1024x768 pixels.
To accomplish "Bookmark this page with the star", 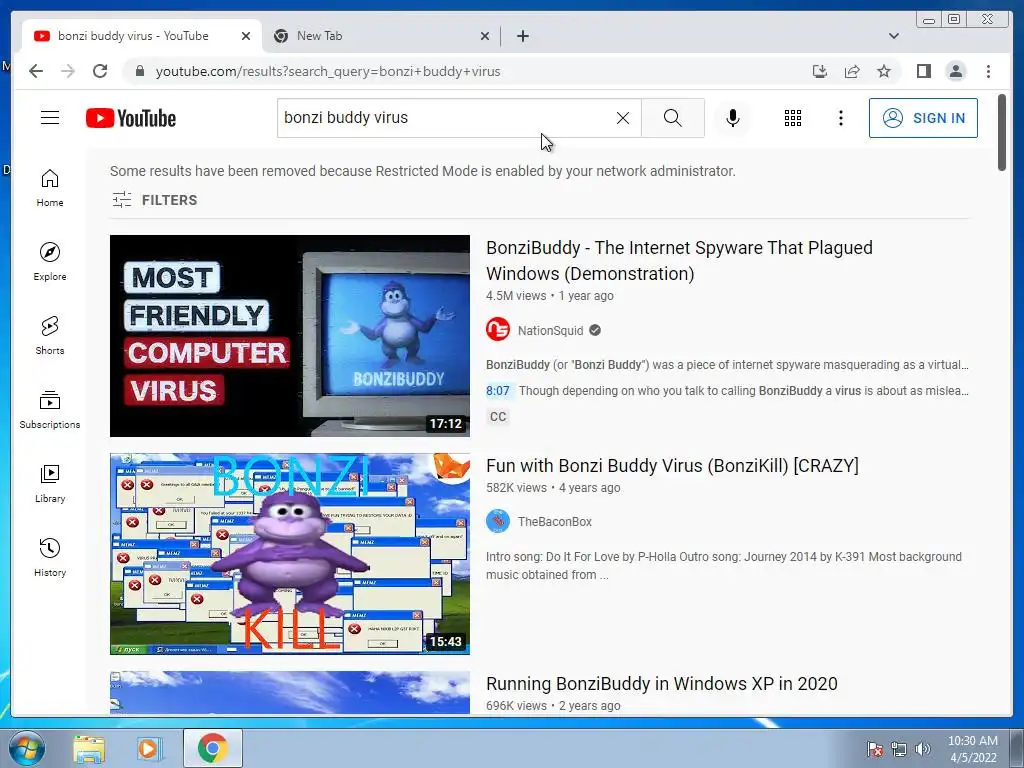I will pos(884,71).
